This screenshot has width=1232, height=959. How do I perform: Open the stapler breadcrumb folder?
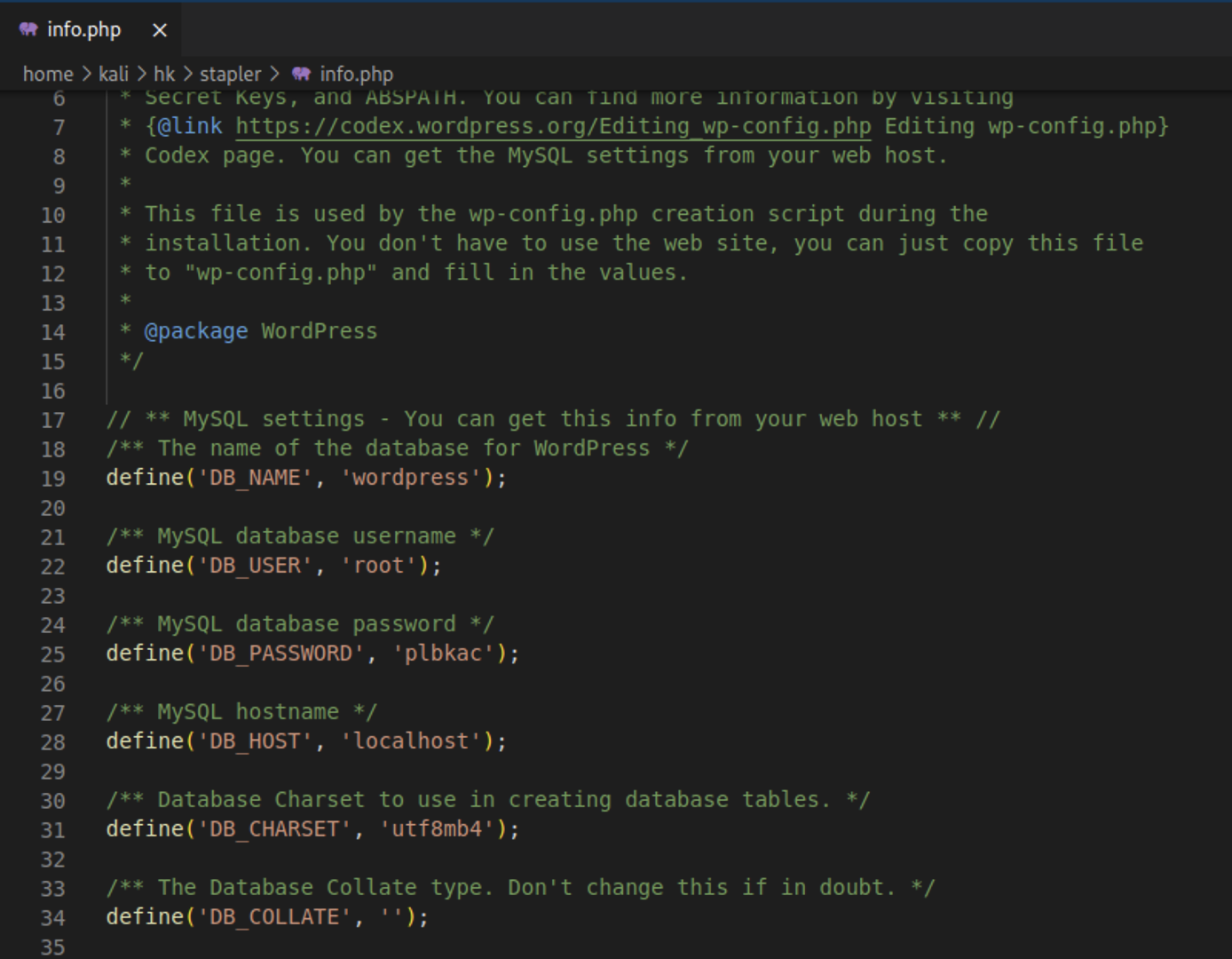[x=231, y=74]
